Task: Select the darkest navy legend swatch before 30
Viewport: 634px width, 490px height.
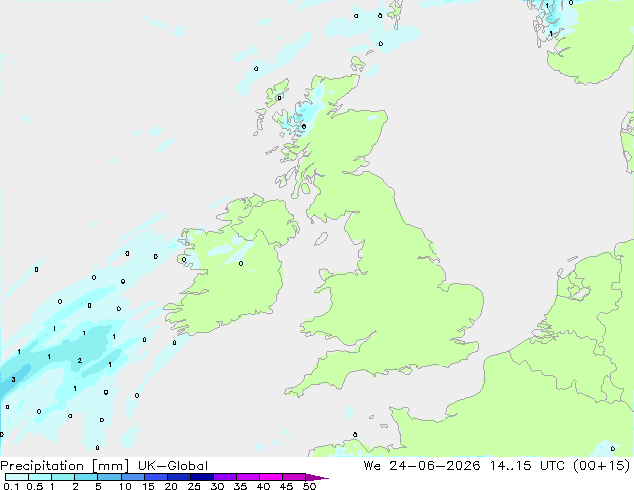Action: click(x=202, y=477)
